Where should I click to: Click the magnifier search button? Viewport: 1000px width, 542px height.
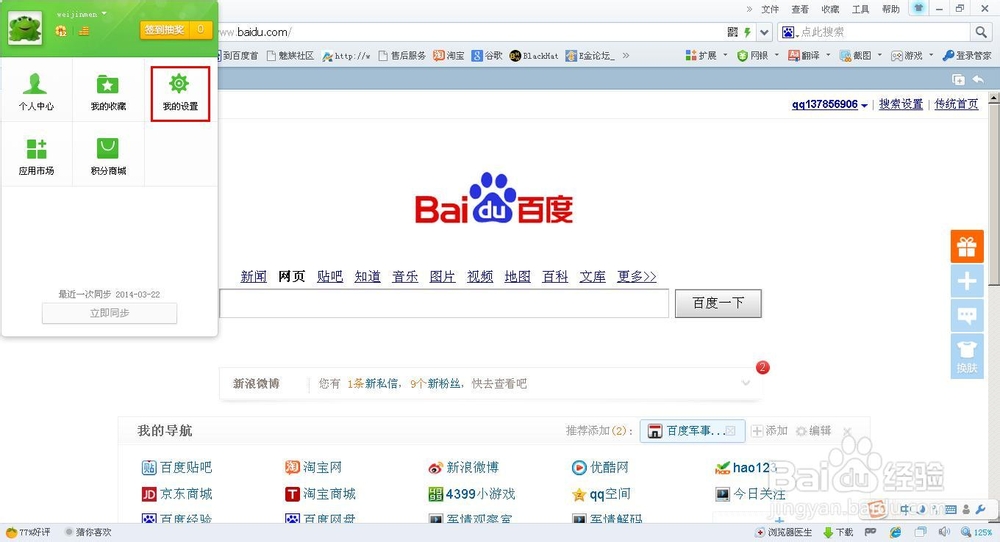tap(980, 32)
